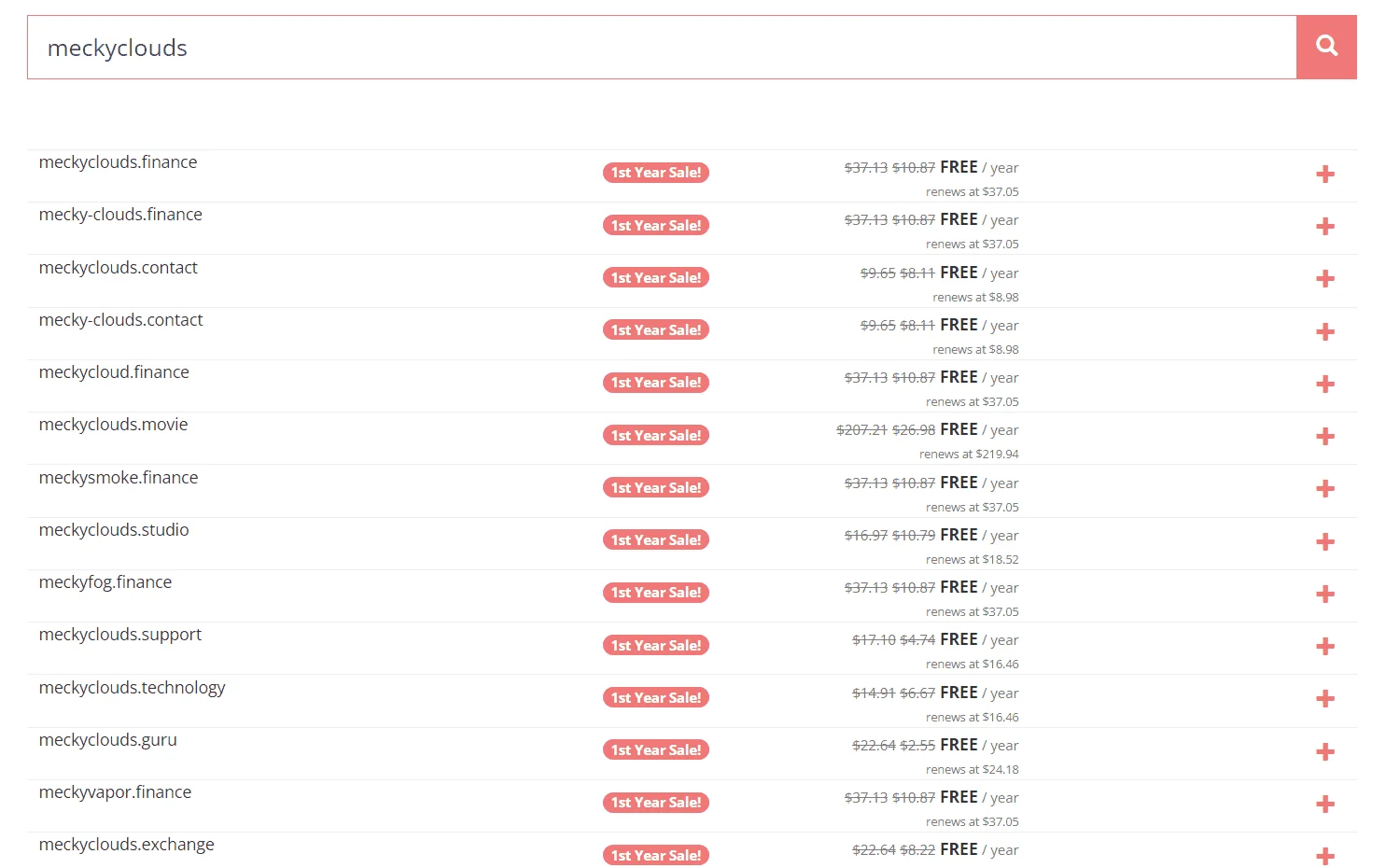Image resolution: width=1386 pixels, height=868 pixels.
Task: Select the meckyclouds.movie domain name
Action: 113,425
